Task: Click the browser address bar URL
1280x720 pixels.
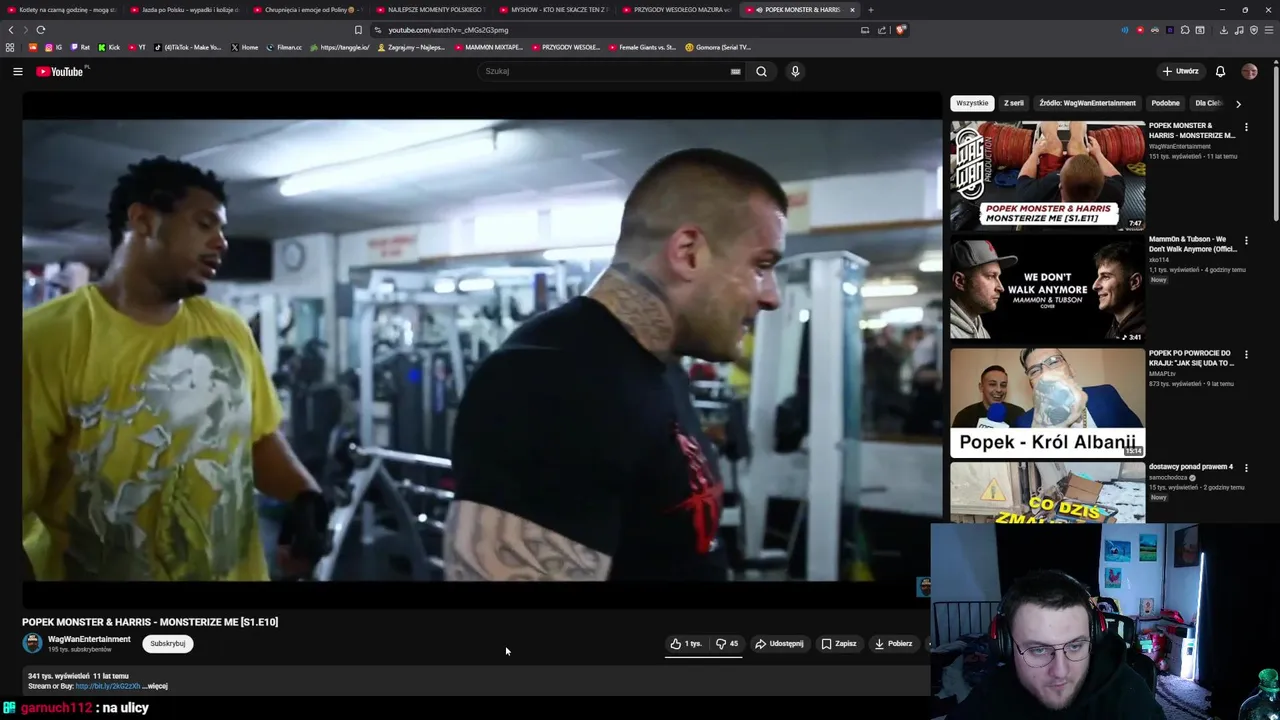Action: coord(448,30)
